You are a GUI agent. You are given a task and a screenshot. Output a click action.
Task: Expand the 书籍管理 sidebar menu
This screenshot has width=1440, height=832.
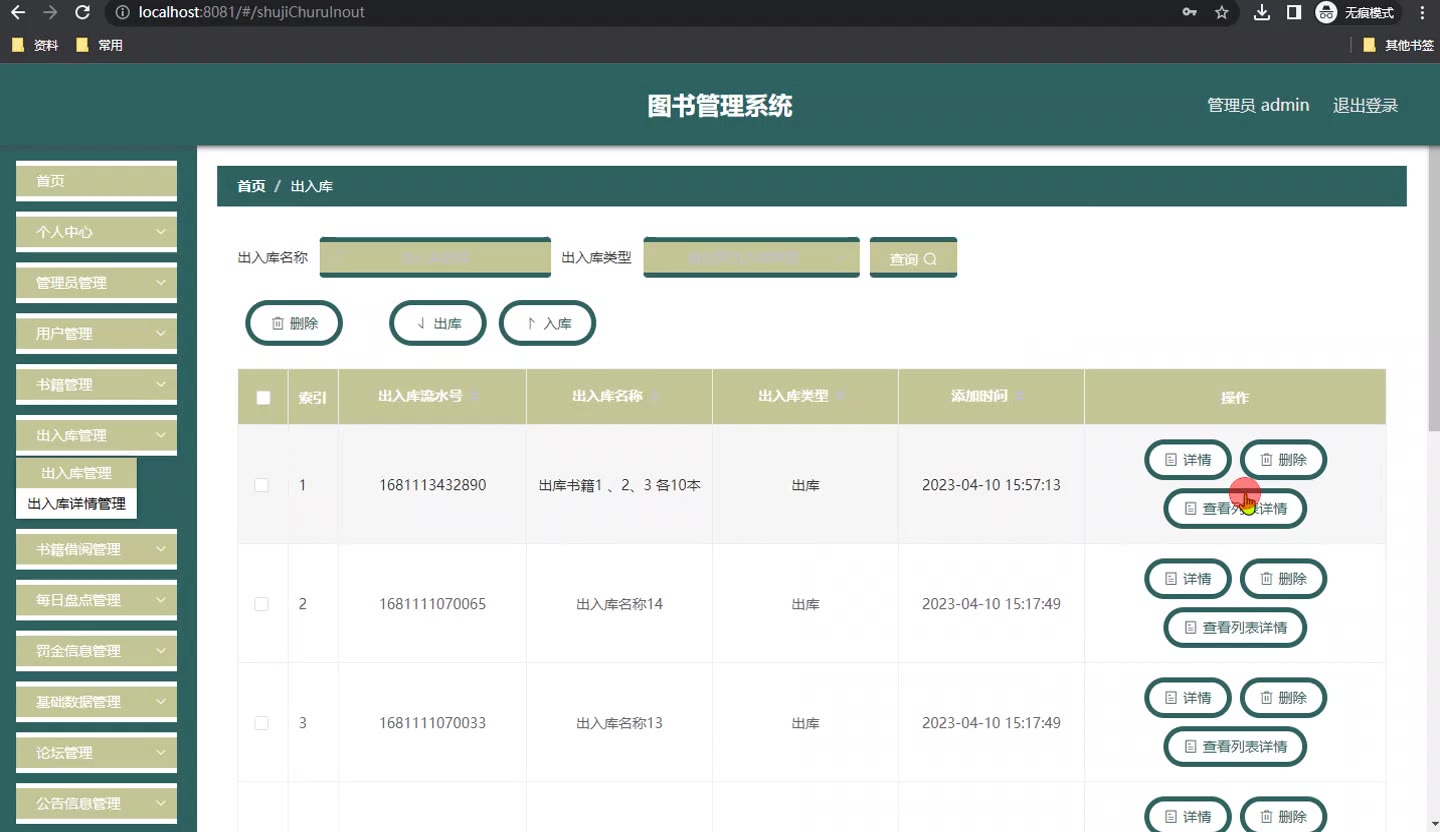click(x=96, y=385)
